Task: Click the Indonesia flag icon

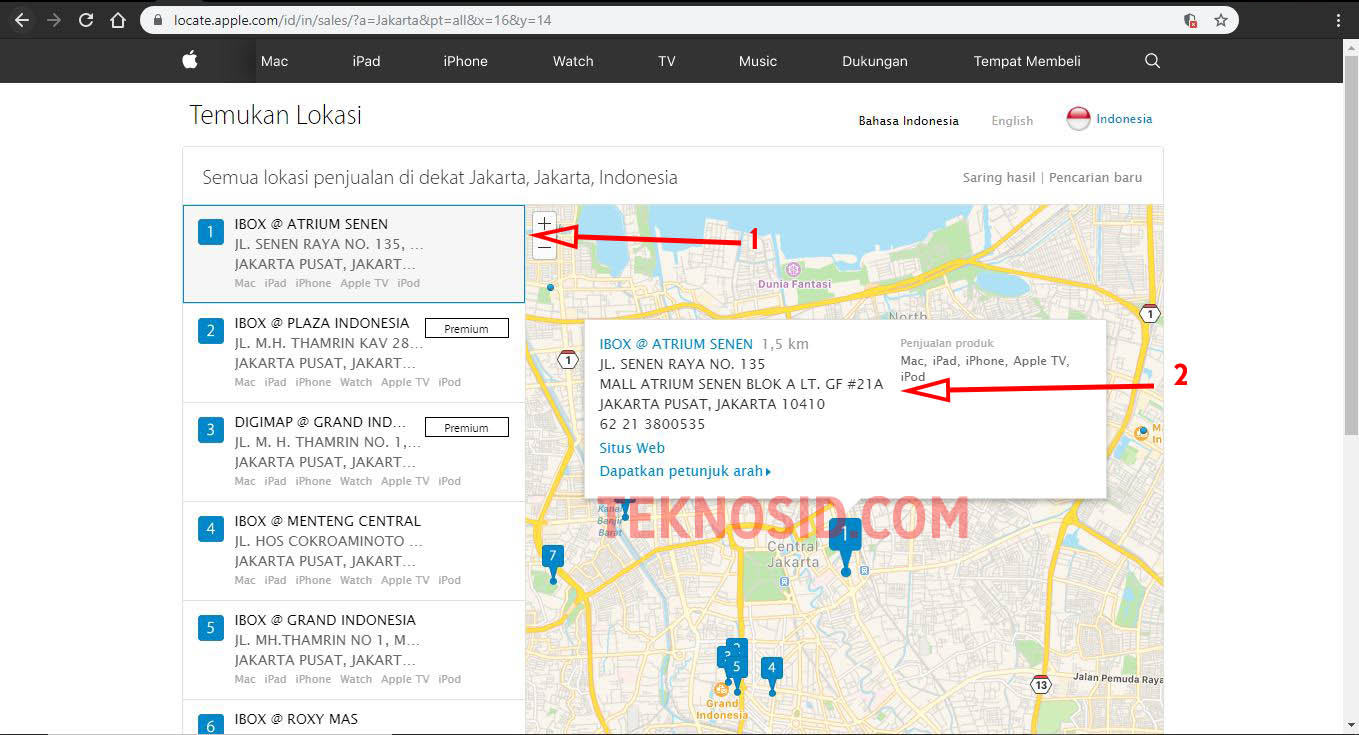Action: (x=1078, y=119)
